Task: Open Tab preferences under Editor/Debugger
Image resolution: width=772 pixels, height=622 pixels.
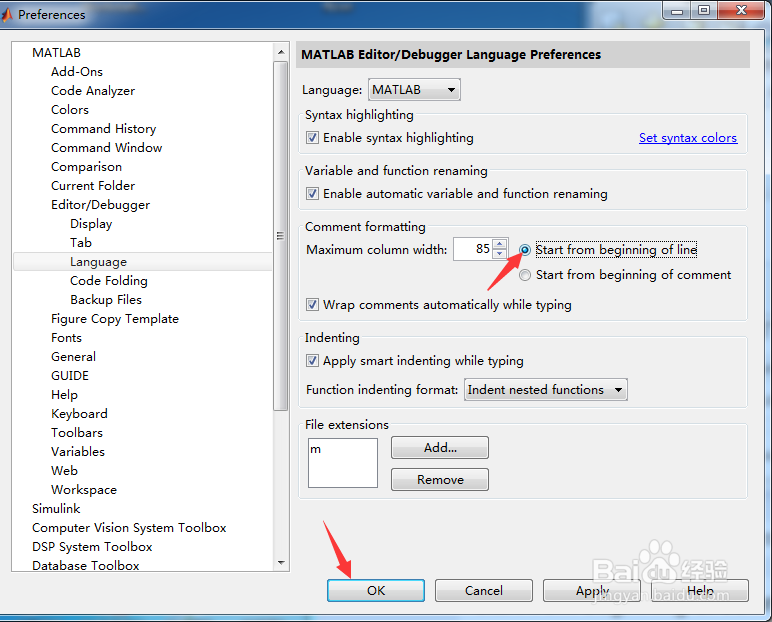Action: point(81,243)
